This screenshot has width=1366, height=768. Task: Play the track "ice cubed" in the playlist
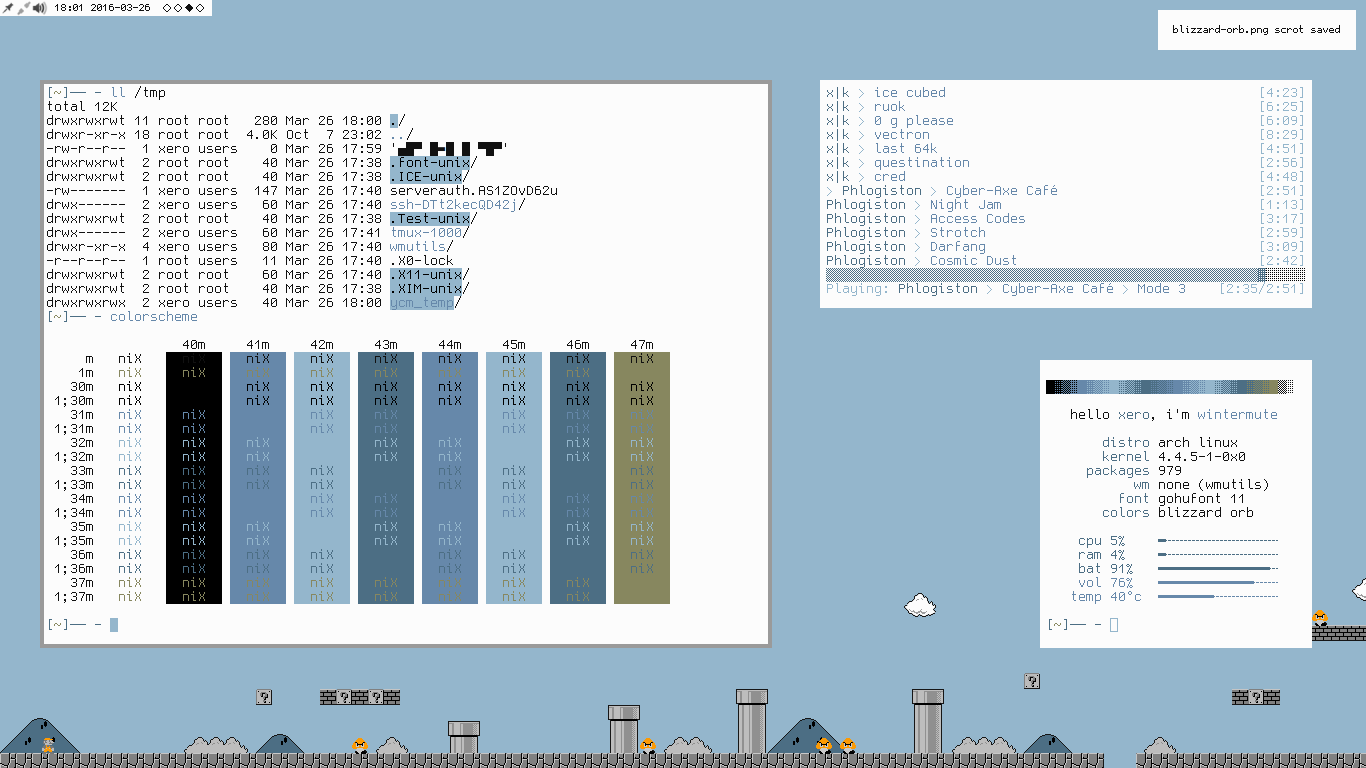pyautogui.click(x=909, y=93)
